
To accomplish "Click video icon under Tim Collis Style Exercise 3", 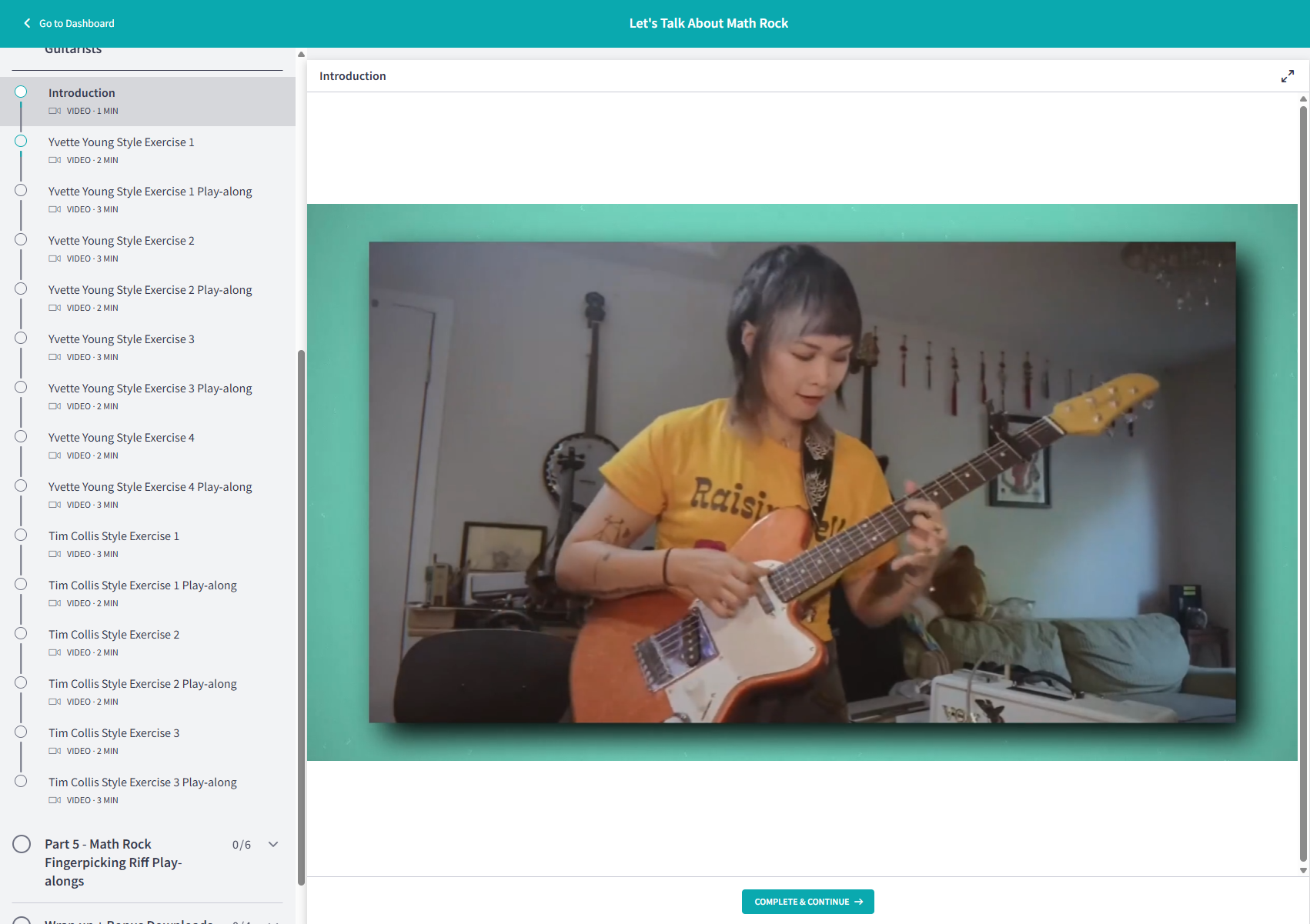I will point(55,751).
